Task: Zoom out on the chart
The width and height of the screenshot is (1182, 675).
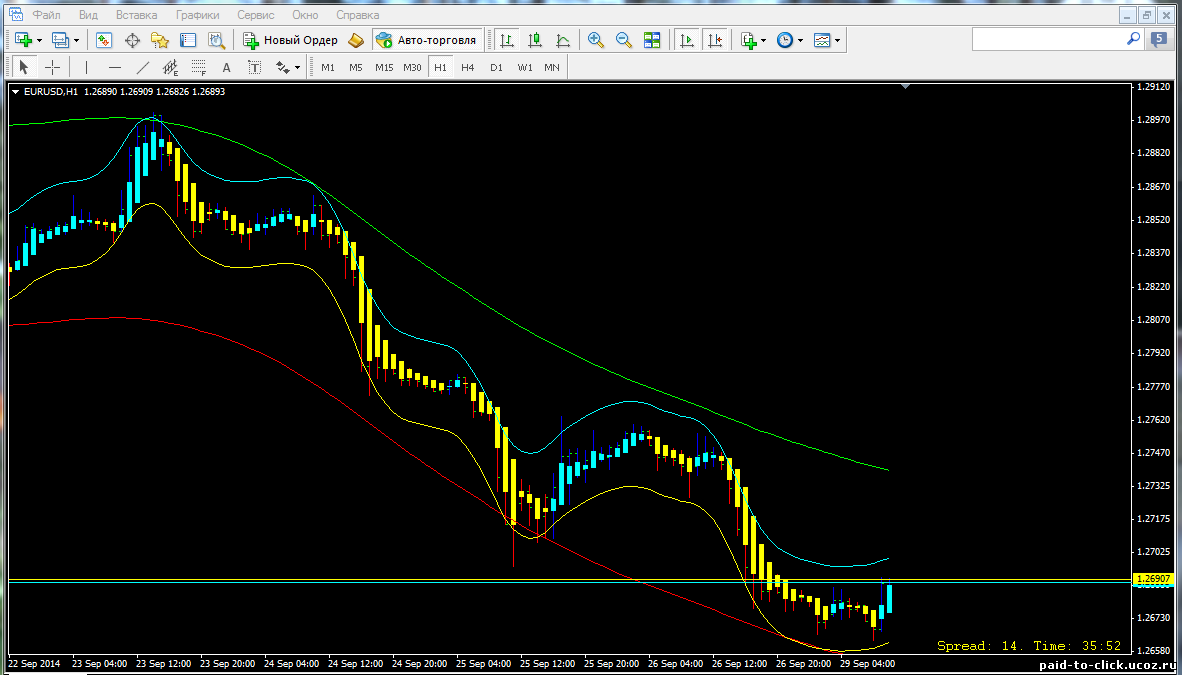Action: coord(624,40)
